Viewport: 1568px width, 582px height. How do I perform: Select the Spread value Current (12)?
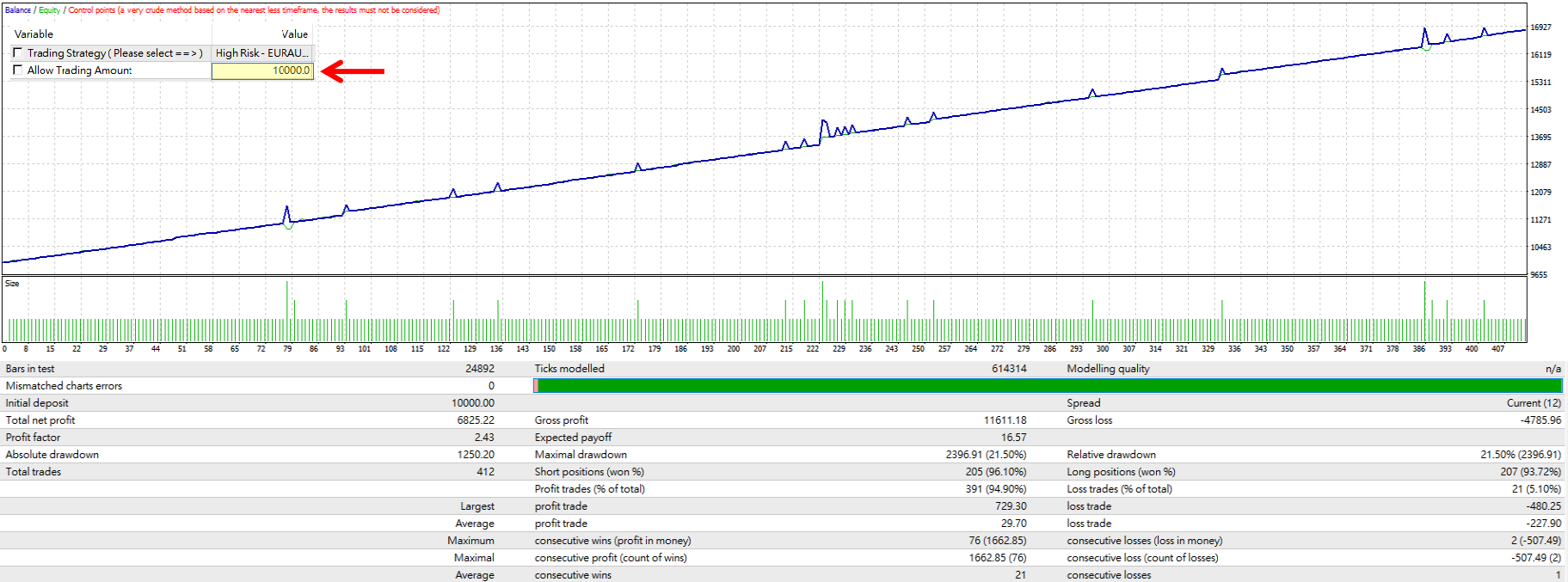pos(1534,403)
